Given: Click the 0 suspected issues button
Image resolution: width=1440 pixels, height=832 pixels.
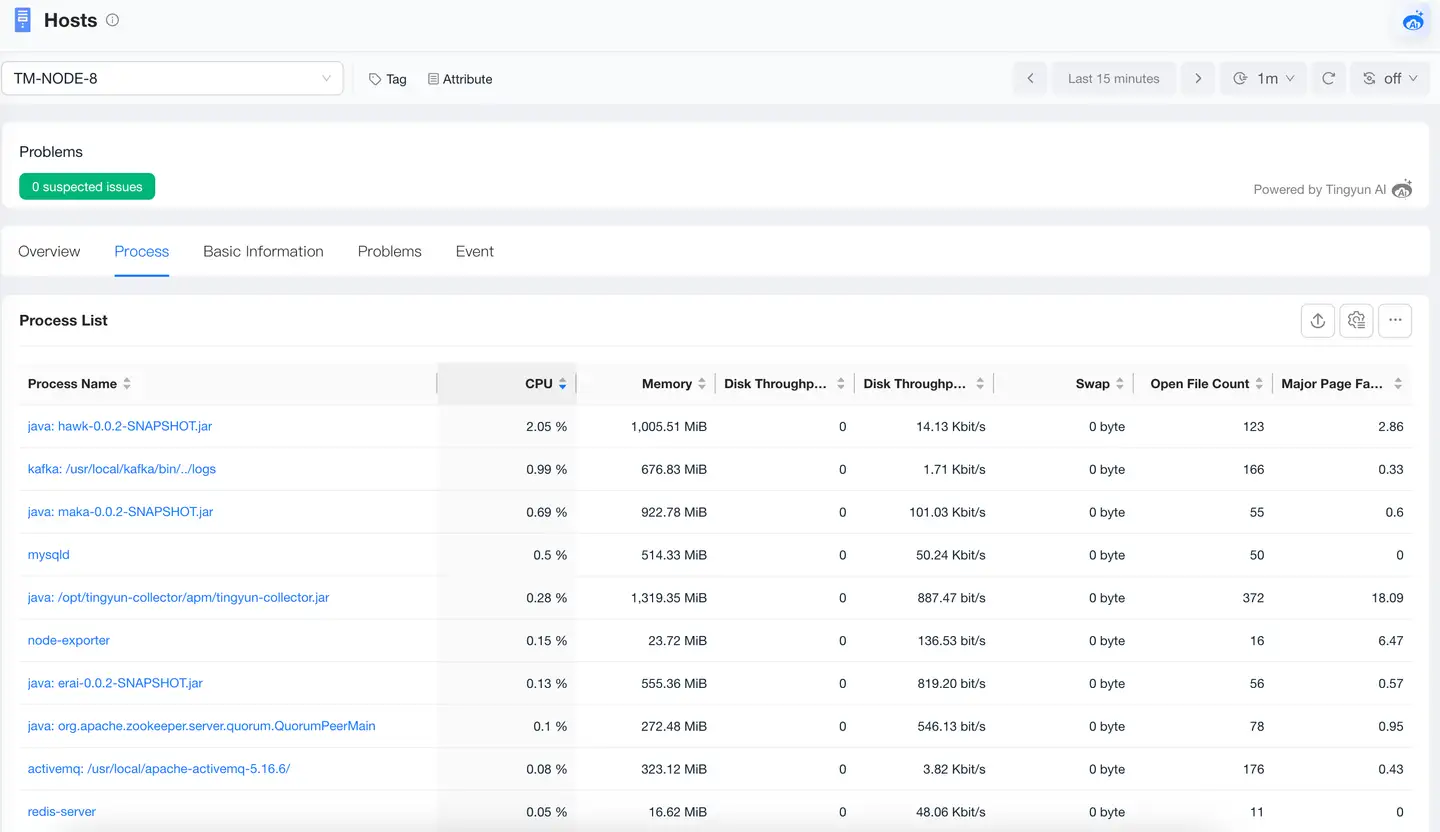Looking at the screenshot, I should [x=87, y=187].
